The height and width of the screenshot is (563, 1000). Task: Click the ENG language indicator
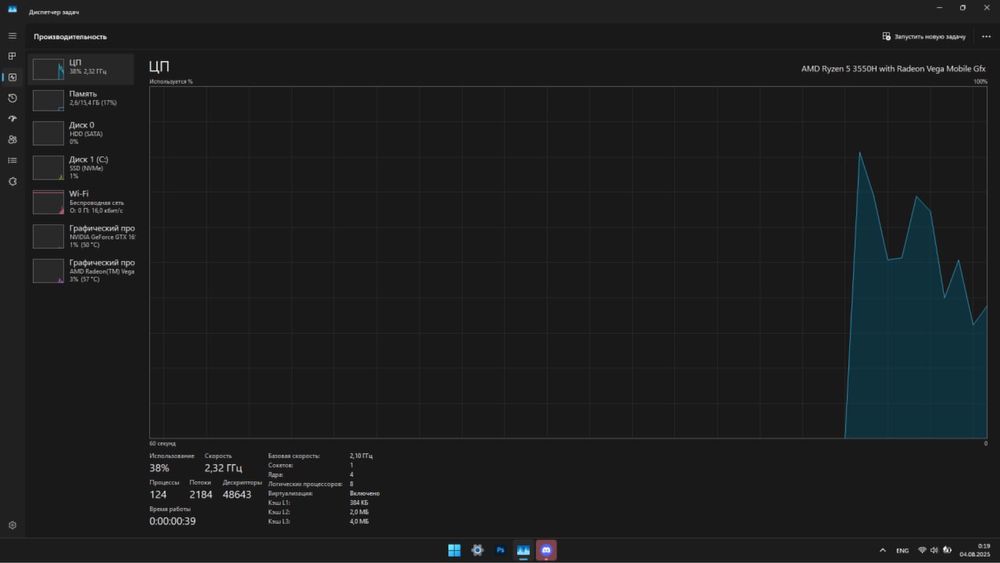click(902, 550)
